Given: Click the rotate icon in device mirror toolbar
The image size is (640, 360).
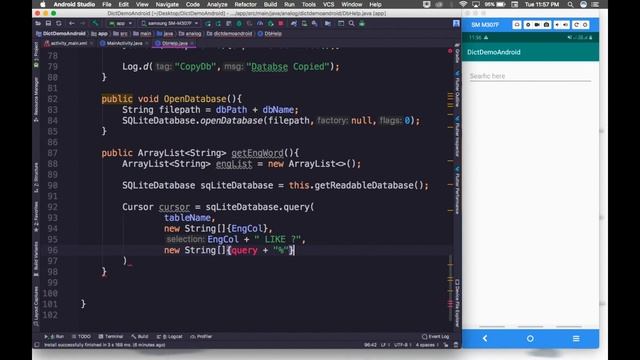Looking at the screenshot, I should point(576,25).
